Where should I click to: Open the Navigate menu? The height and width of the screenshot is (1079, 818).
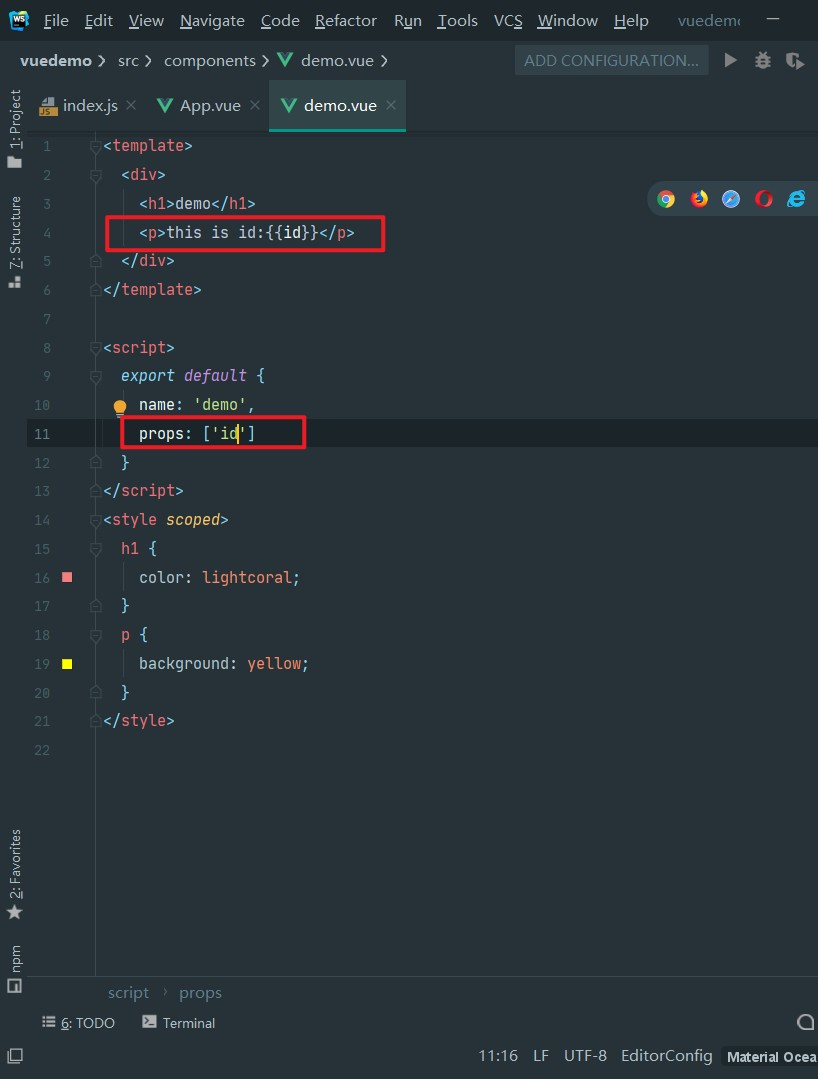click(x=212, y=21)
